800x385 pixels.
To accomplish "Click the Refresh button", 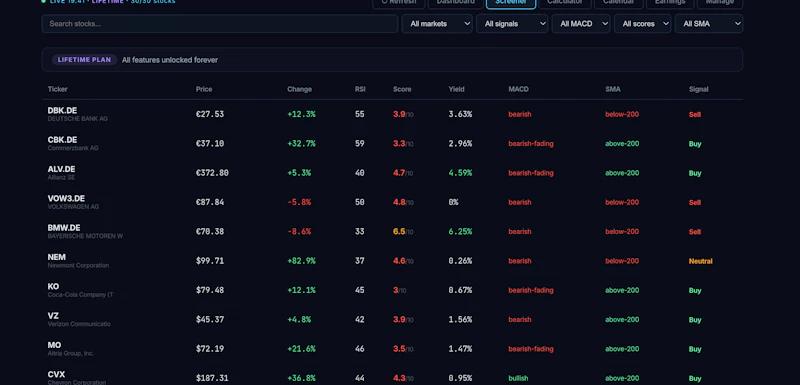I will point(398,3).
